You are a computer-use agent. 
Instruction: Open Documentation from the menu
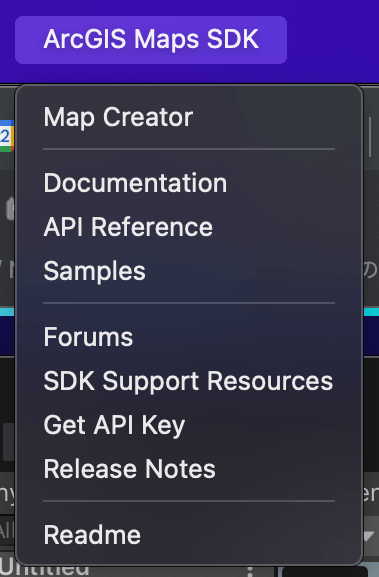(x=189, y=183)
